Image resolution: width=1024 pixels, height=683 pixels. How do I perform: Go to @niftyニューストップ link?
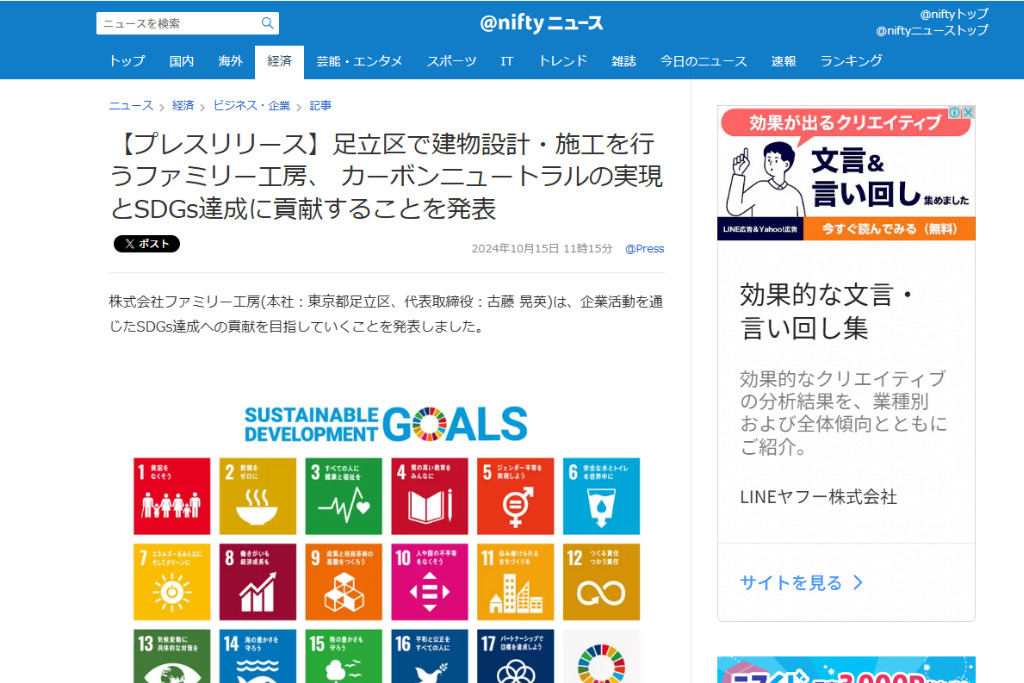(x=932, y=30)
